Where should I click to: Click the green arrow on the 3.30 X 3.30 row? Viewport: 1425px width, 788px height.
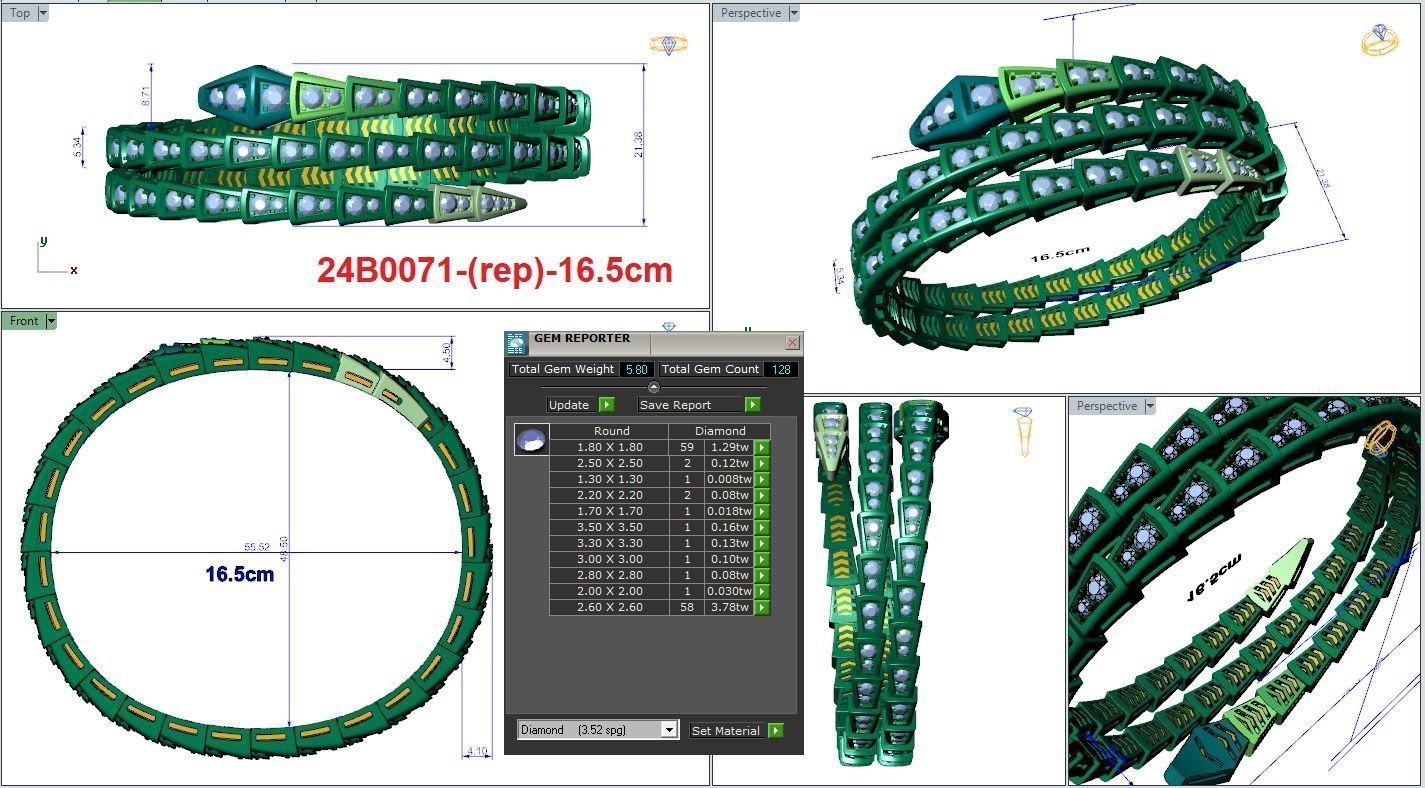click(762, 543)
